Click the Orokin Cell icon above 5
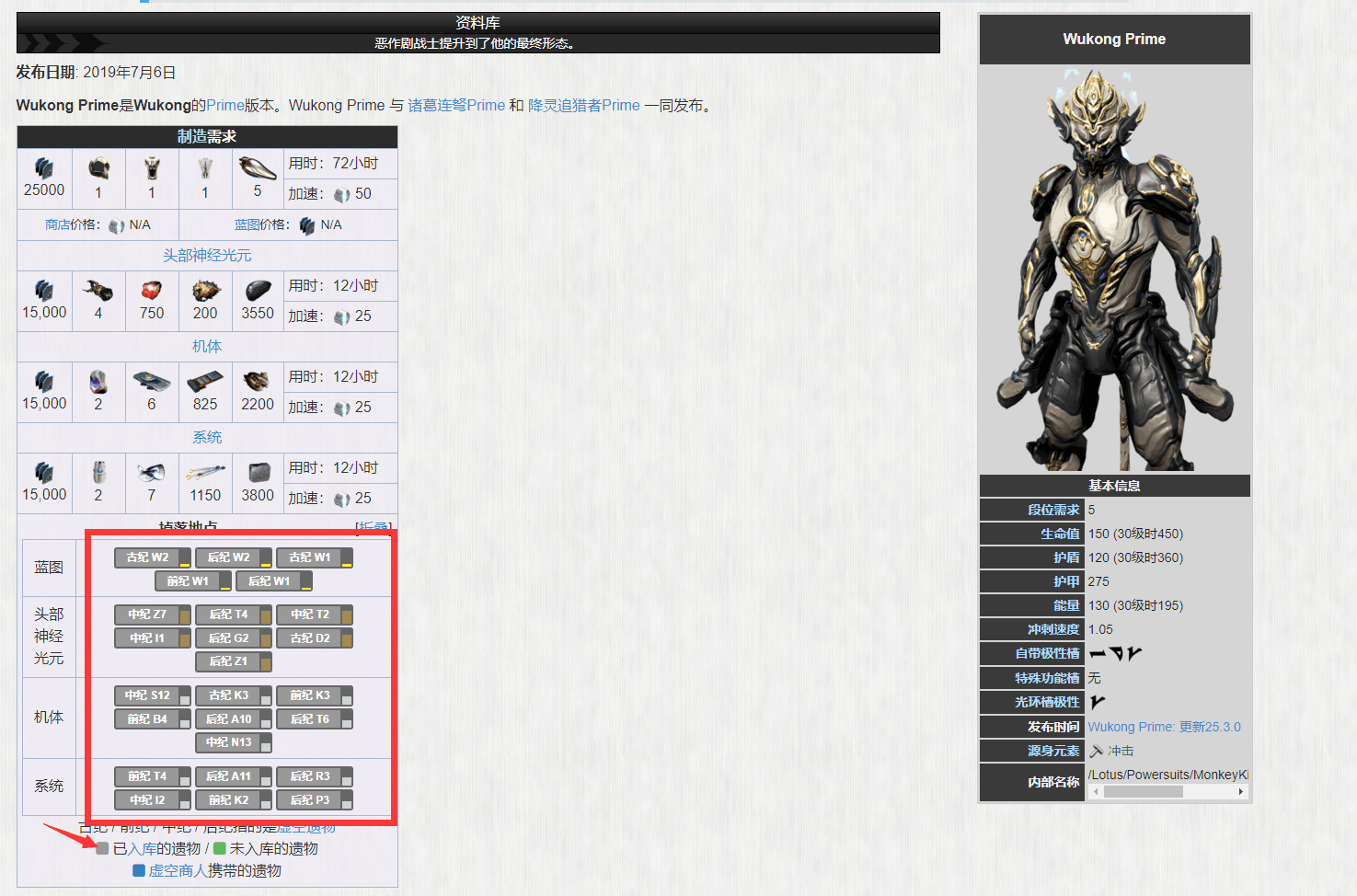This screenshot has height=896, width=1357. pos(258,167)
